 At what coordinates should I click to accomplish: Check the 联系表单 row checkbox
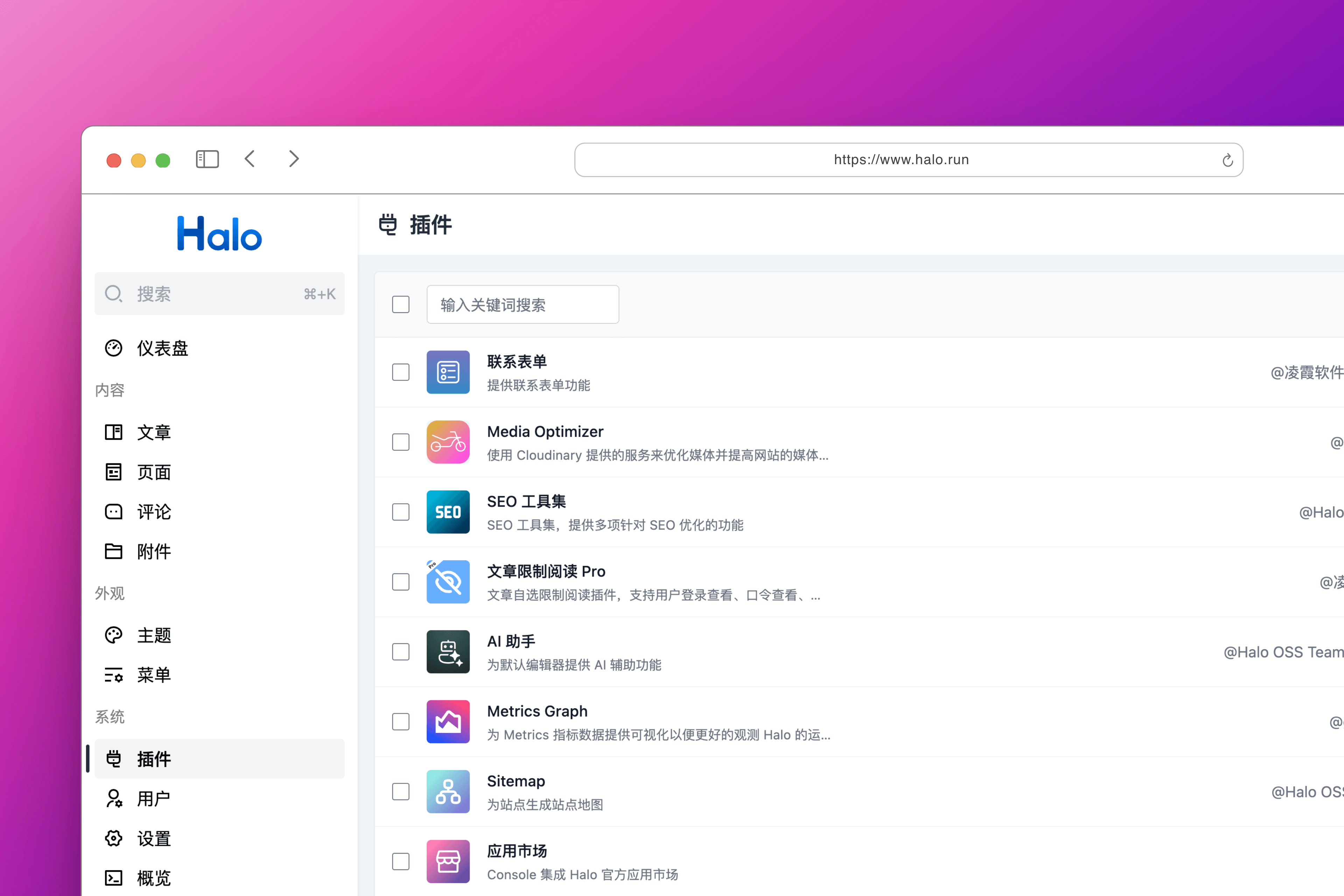(400, 372)
